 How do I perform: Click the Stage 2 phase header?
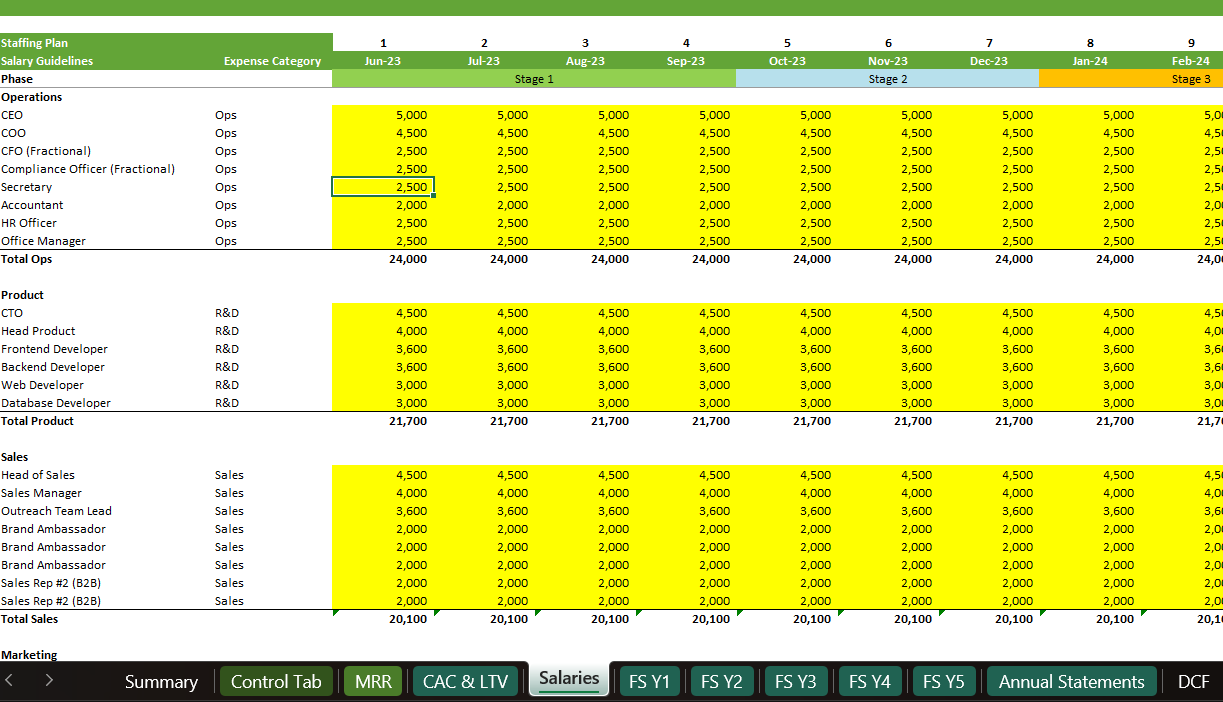(888, 78)
